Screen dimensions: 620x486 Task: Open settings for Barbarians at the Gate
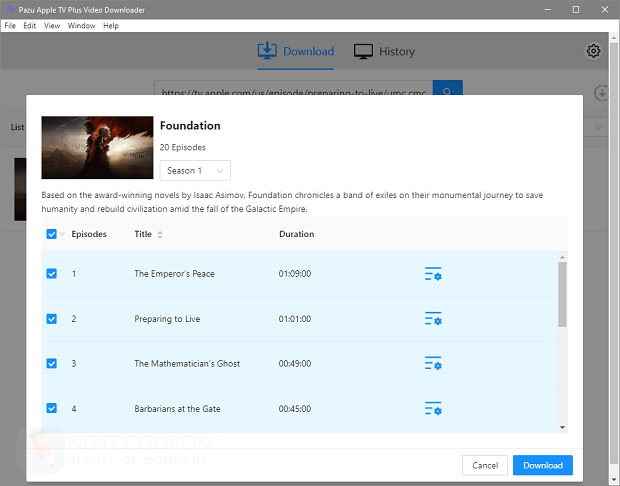433,408
